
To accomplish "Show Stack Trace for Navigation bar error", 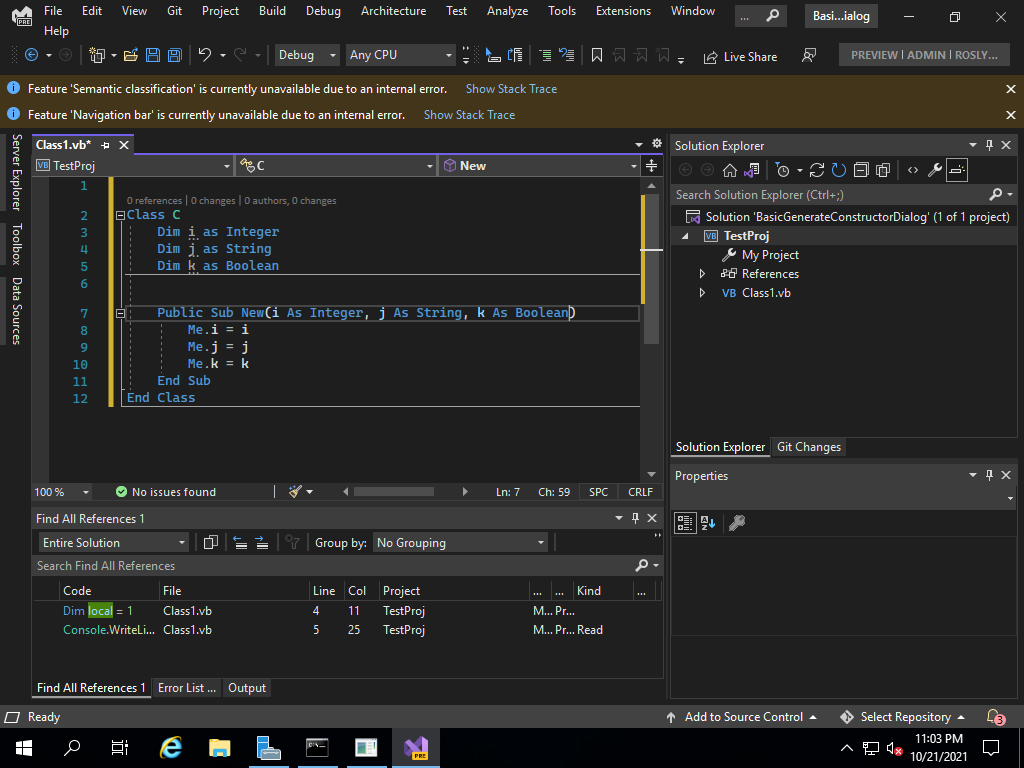I will 470,115.
